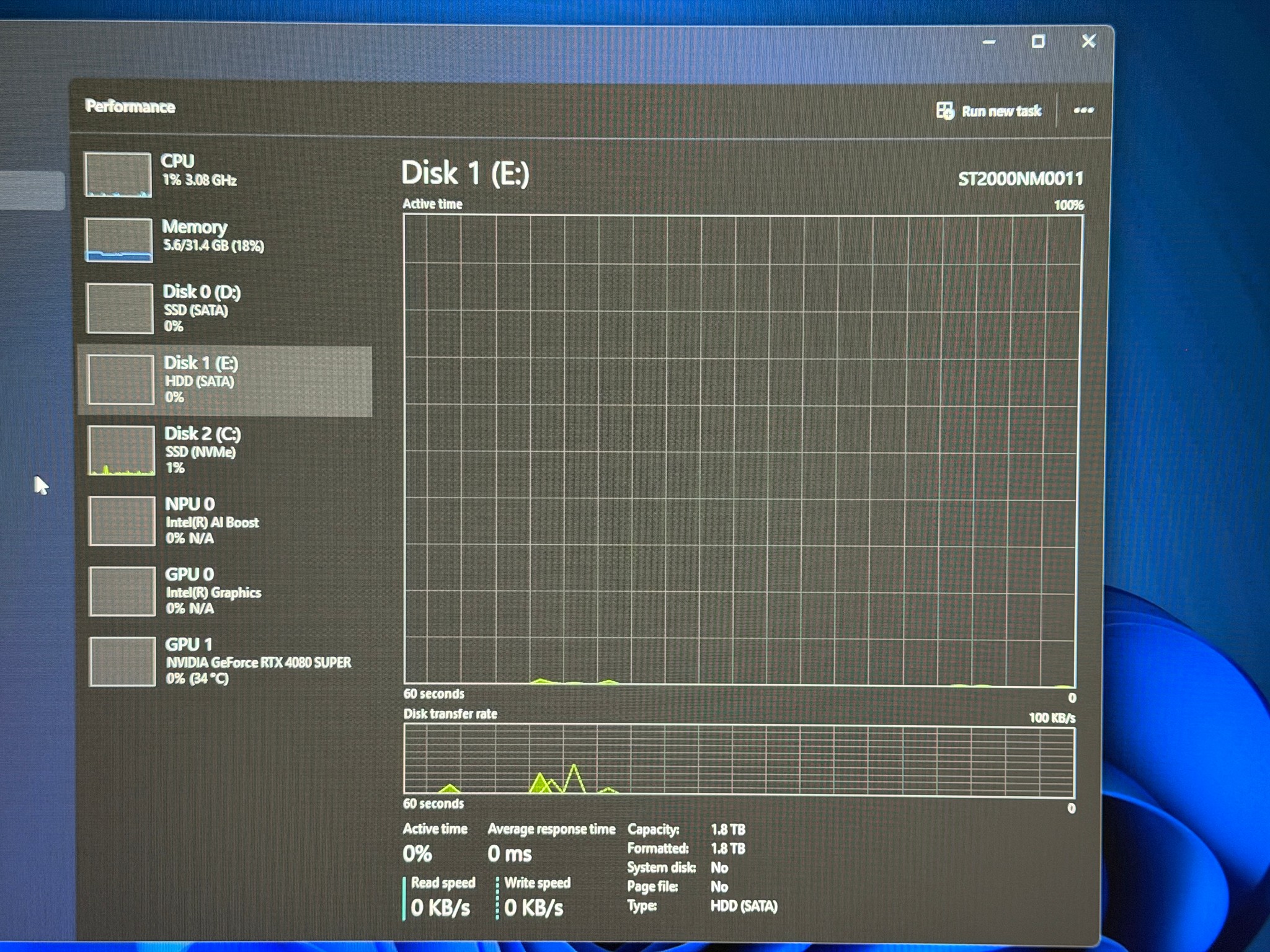Click the Capacity 1.8 TB value
Screen dimensions: 1270x952
(x=728, y=829)
